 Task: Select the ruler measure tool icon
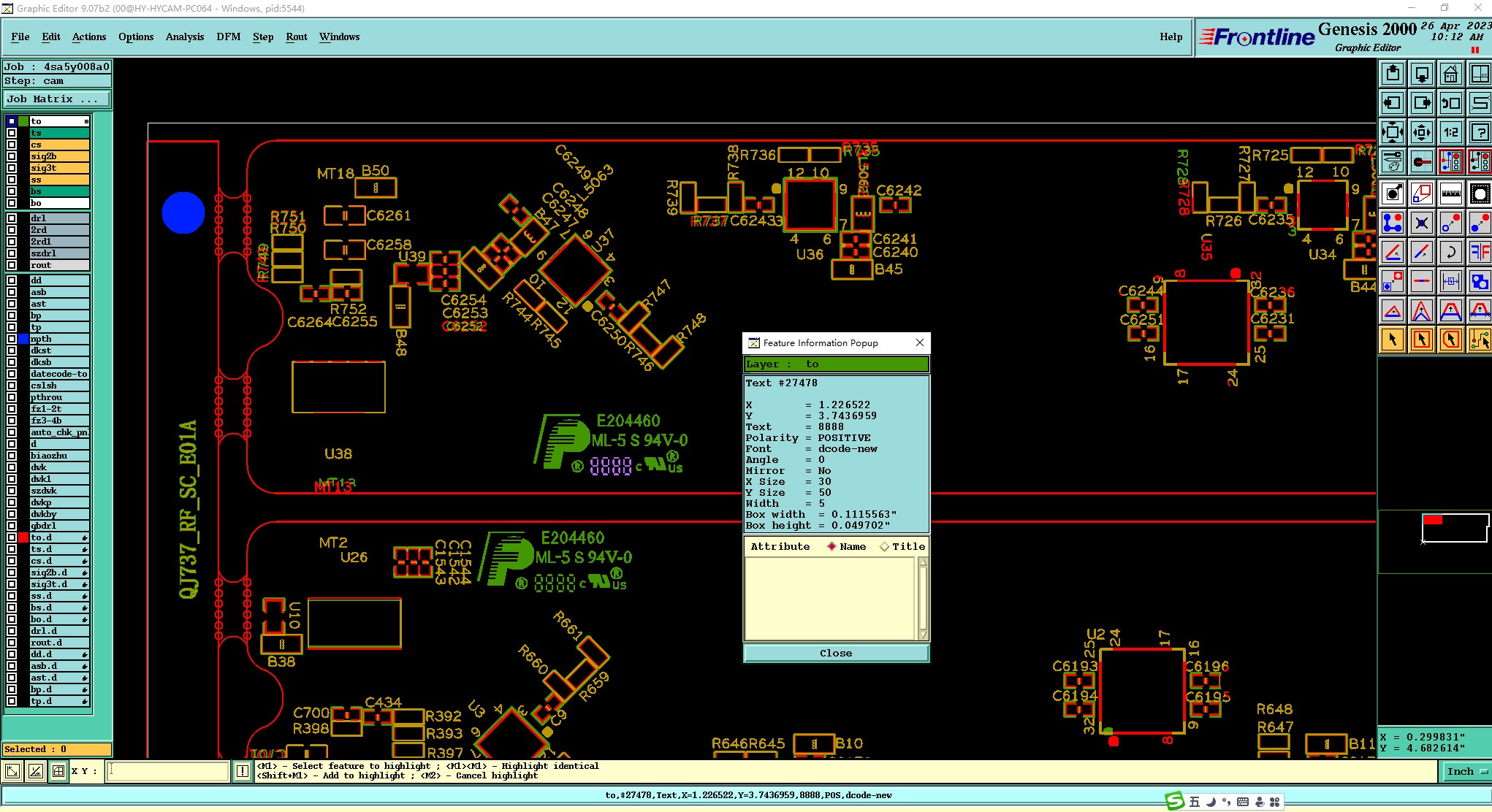coord(1450,194)
